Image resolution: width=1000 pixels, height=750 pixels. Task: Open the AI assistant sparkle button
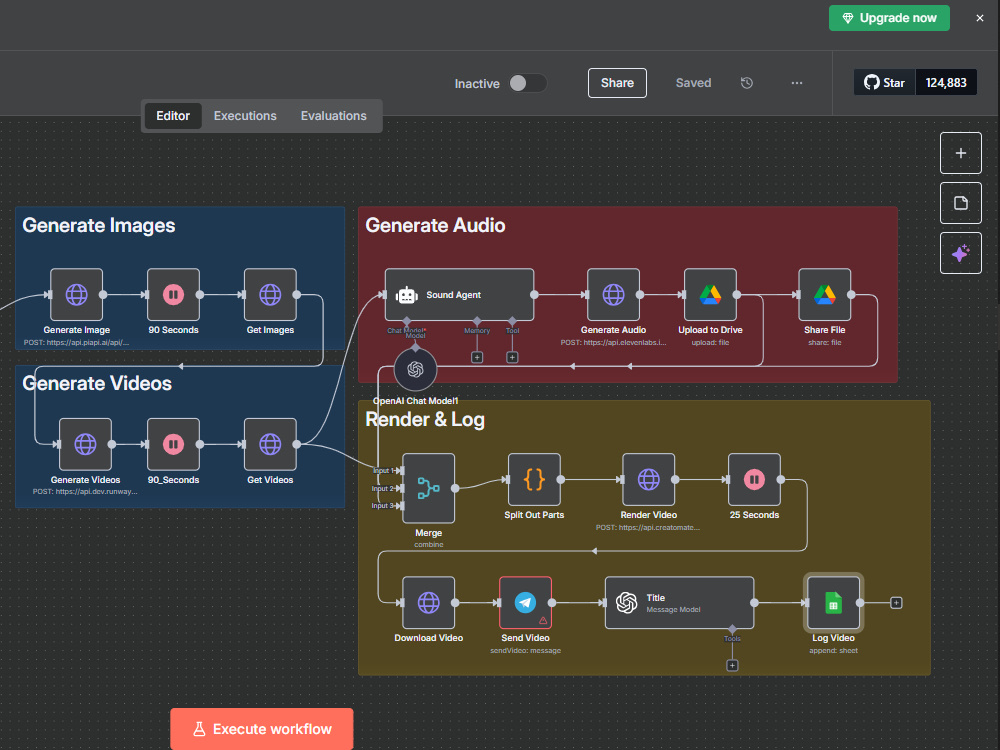[960, 253]
